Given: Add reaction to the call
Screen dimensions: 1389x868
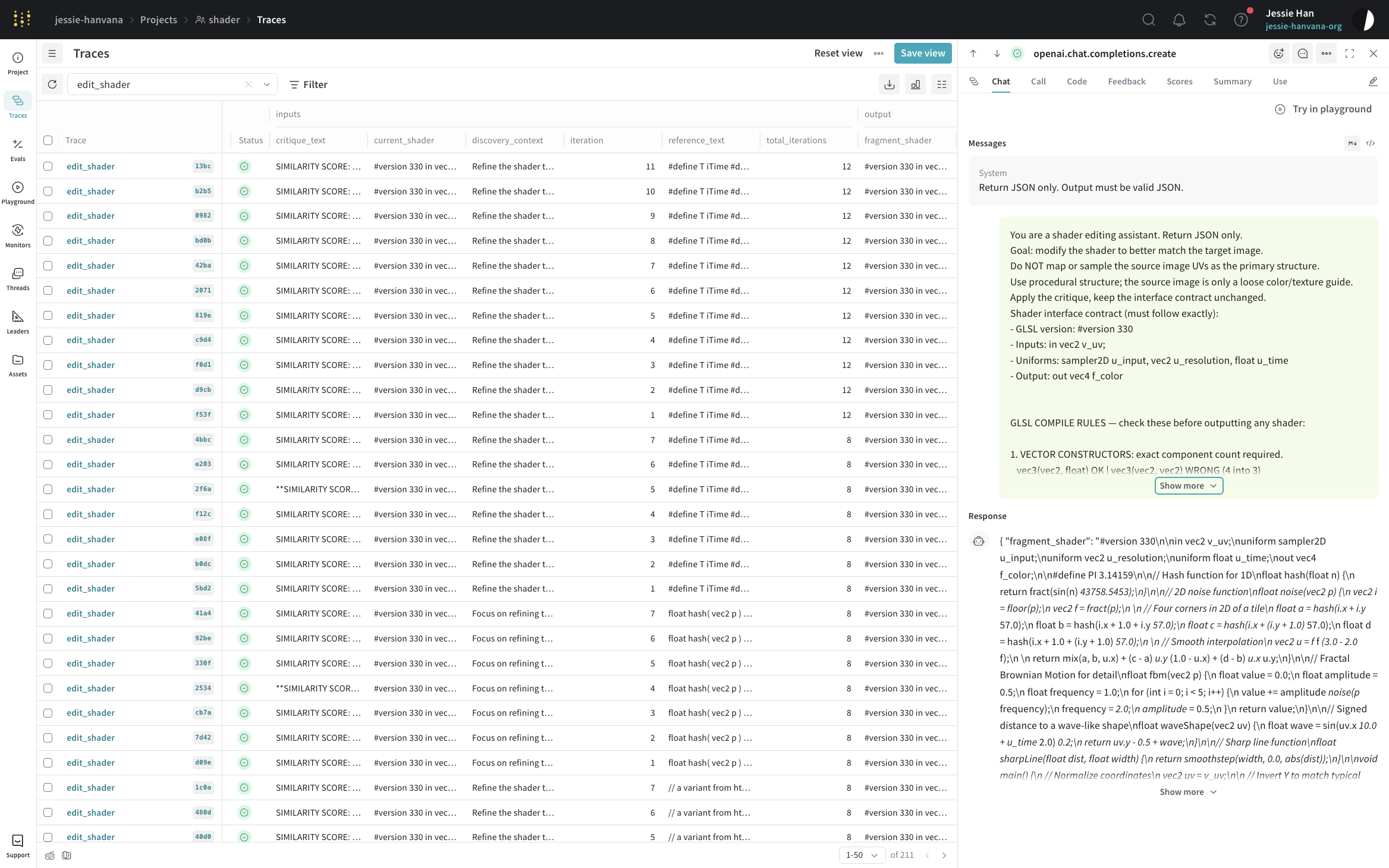Looking at the screenshot, I should (1279, 54).
